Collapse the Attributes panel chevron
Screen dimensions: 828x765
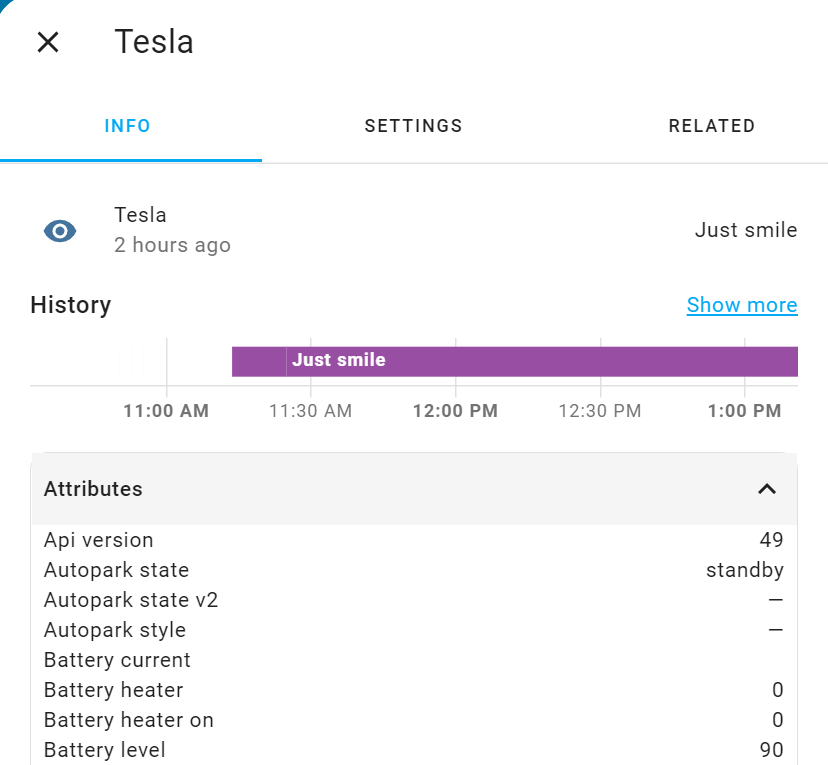click(x=767, y=489)
